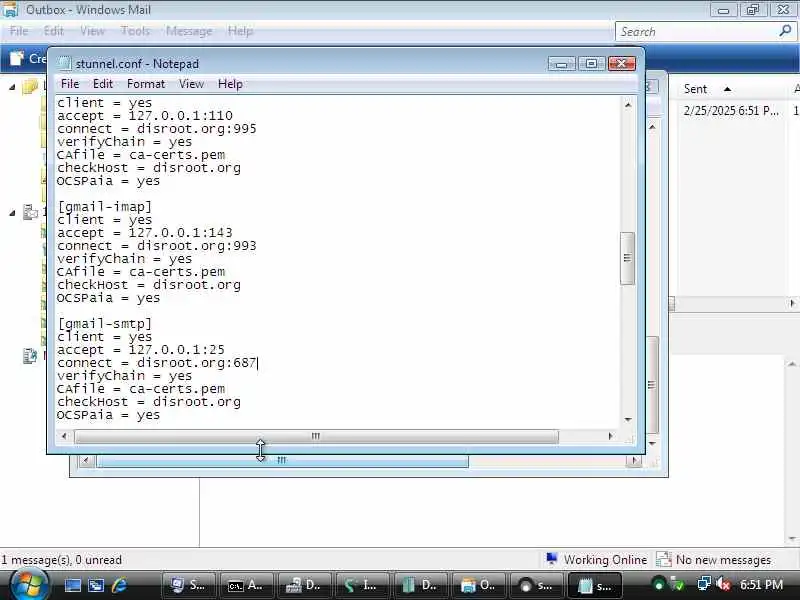The image size is (800, 600).
Task: Open Windows Mail Tools menu
Action: coord(135,31)
